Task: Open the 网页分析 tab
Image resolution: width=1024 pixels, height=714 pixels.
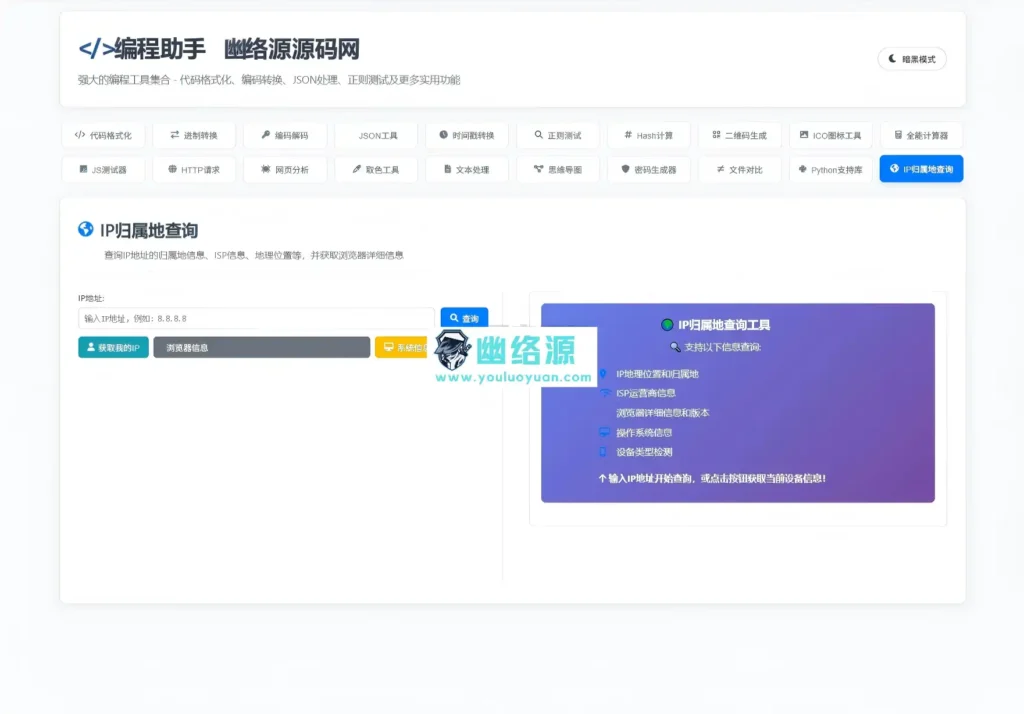Action: click(285, 169)
